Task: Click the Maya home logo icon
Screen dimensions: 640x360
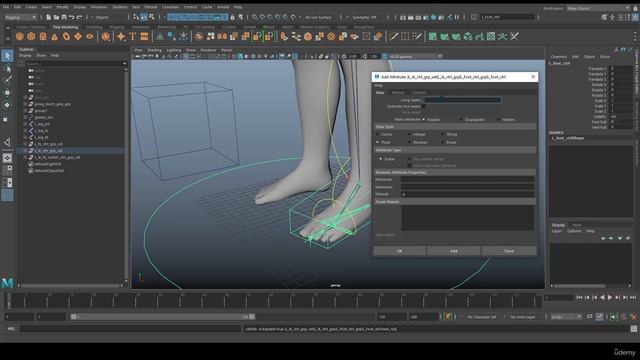Action: (x=7, y=282)
